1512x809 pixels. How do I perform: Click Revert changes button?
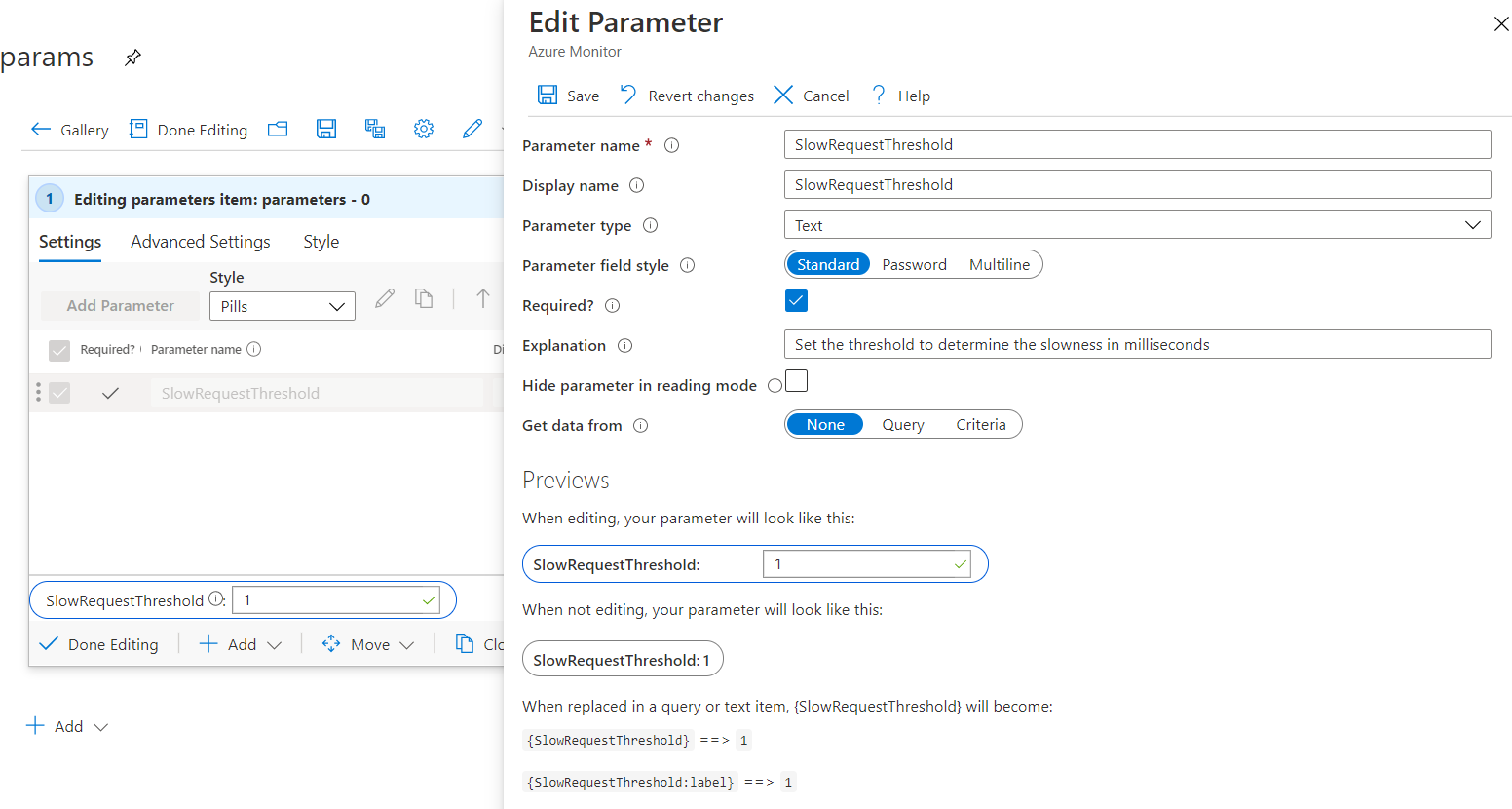pos(687,96)
